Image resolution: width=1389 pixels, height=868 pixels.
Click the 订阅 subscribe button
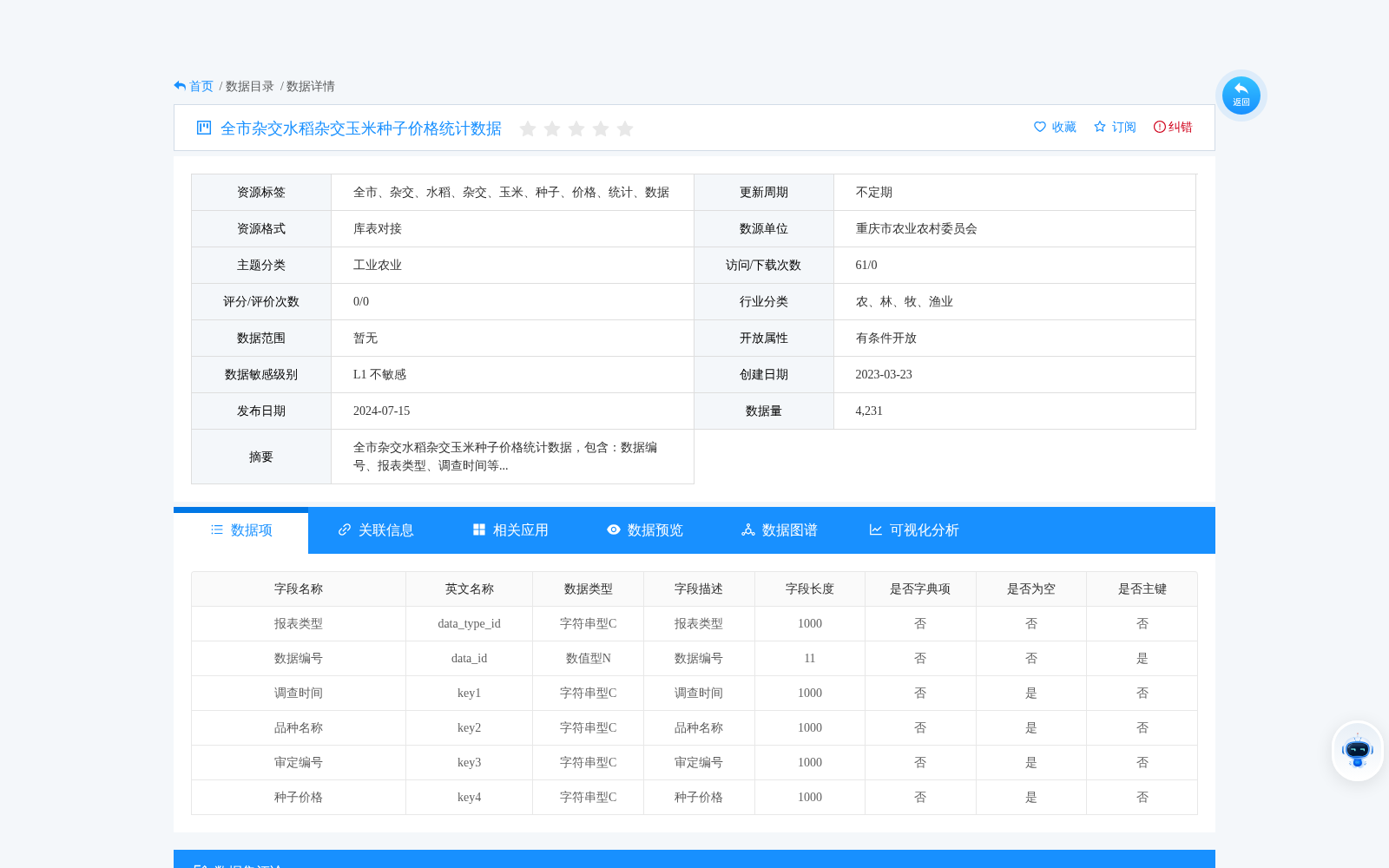coord(1115,127)
